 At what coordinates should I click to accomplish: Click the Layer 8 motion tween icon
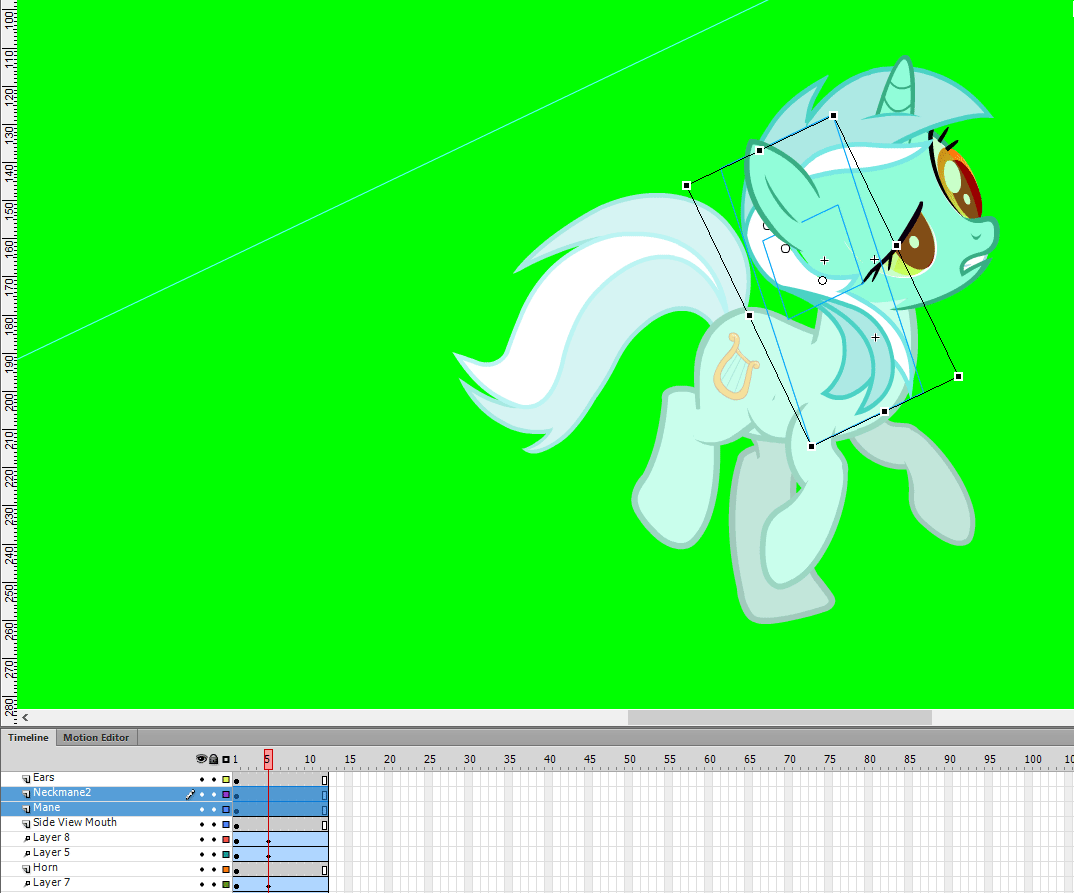(27, 839)
